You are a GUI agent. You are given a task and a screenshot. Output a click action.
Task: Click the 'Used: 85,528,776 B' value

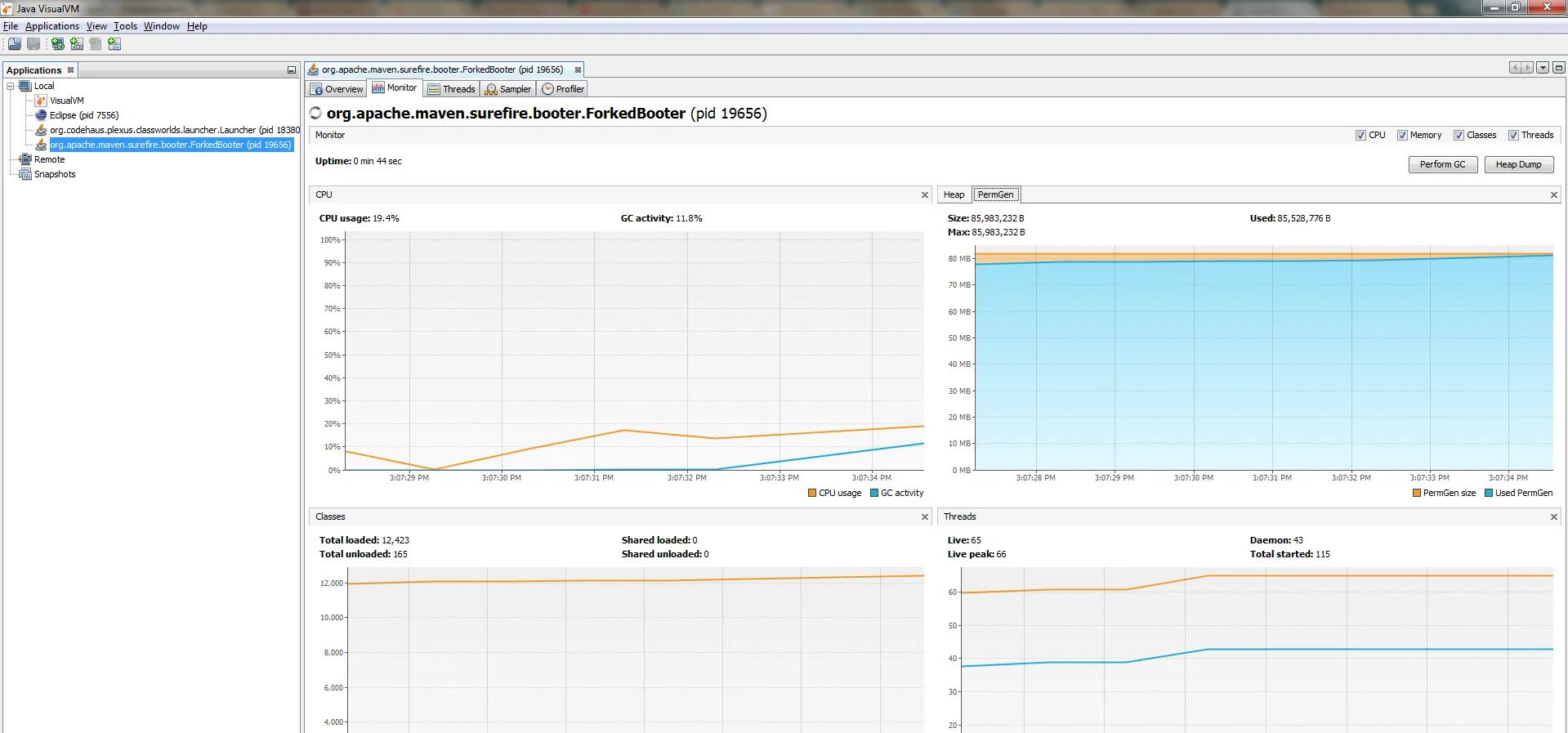tap(1289, 219)
